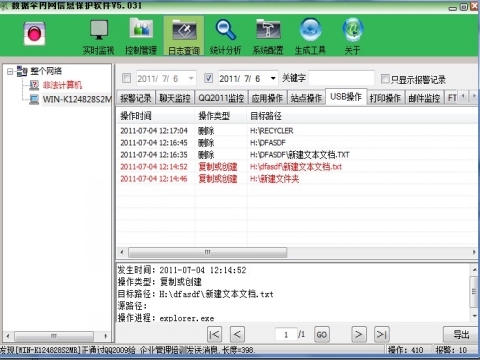The width and height of the screenshot is (480, 360).
Task: Toggle 只显示报警记录 checkbox
Action: pos(385,79)
